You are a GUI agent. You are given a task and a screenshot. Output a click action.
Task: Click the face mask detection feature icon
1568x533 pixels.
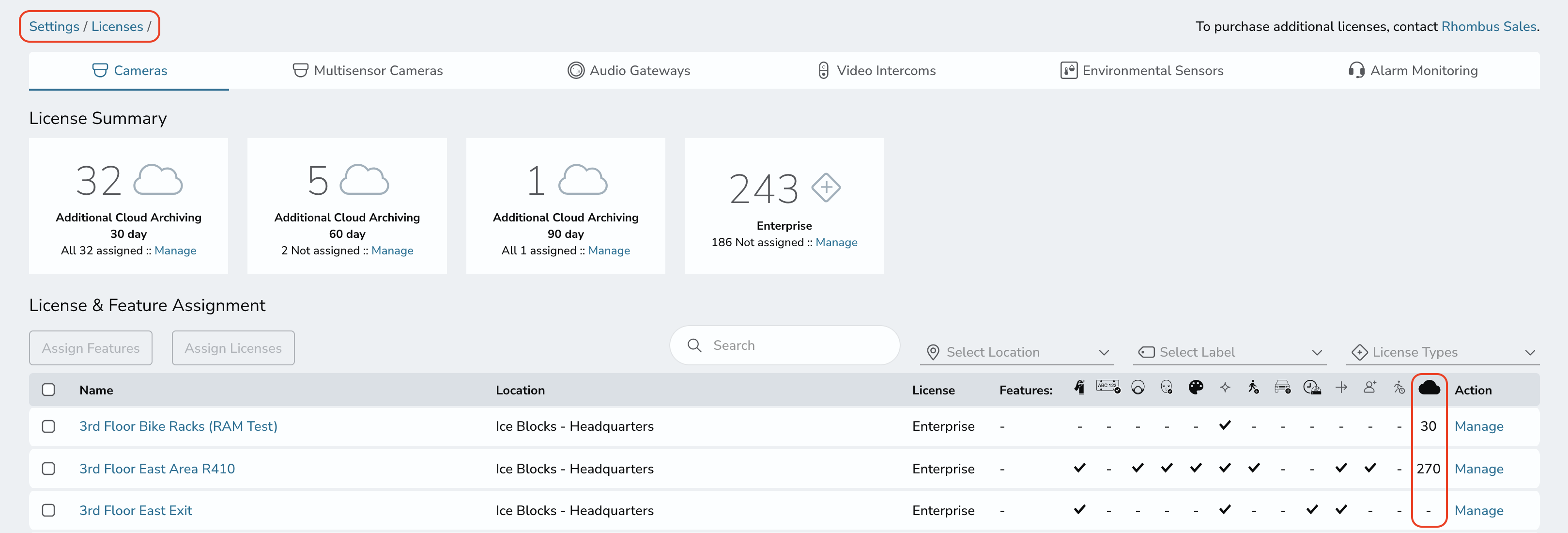(1138, 388)
